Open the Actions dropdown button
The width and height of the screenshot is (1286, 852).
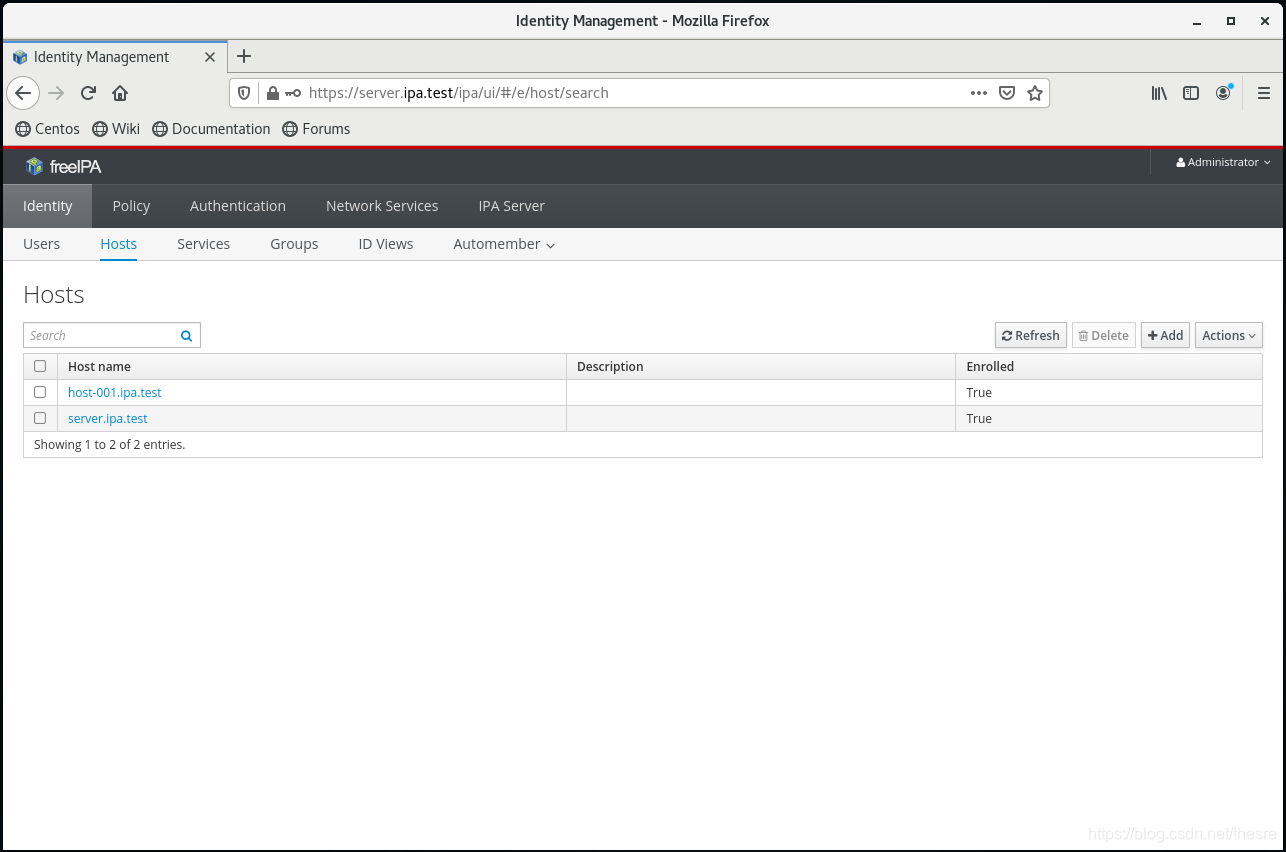[x=1229, y=336]
